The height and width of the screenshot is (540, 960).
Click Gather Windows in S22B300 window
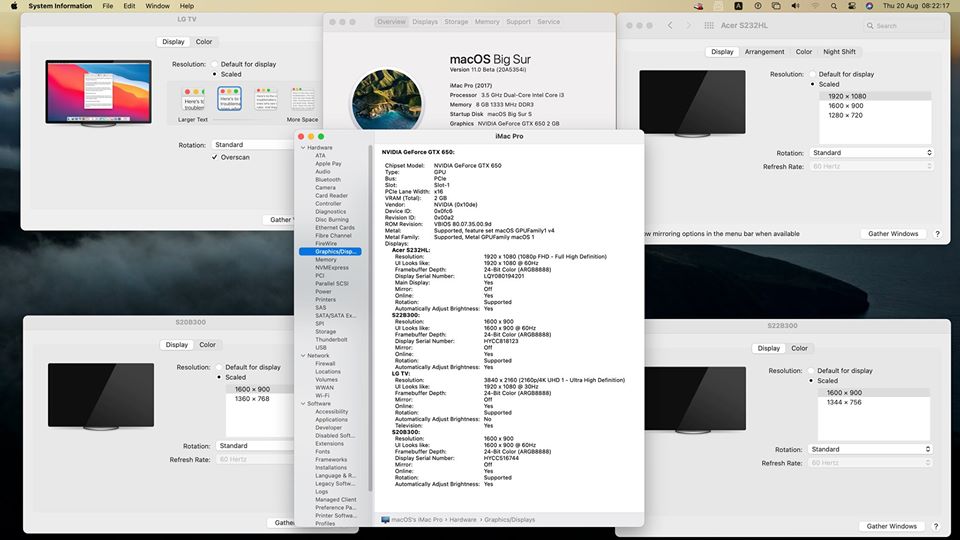tap(891, 526)
